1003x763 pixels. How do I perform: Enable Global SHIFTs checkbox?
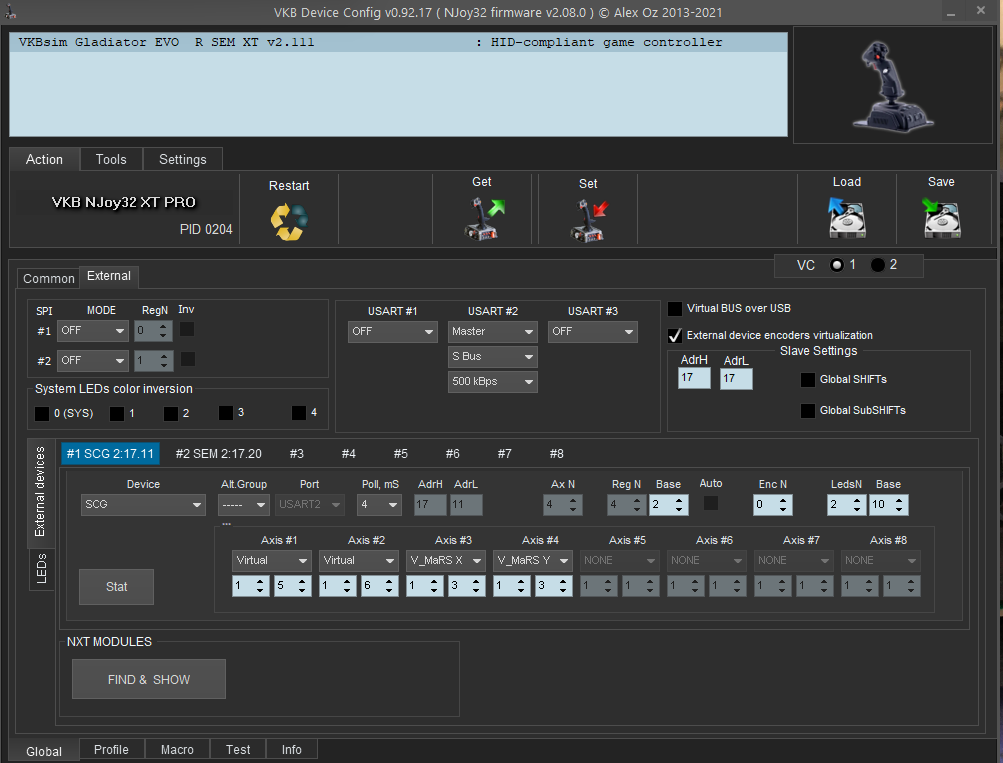click(807, 380)
